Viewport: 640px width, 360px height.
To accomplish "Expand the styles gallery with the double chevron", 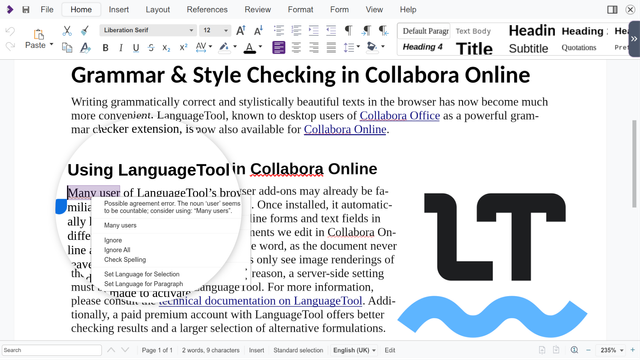I will pos(634,39).
